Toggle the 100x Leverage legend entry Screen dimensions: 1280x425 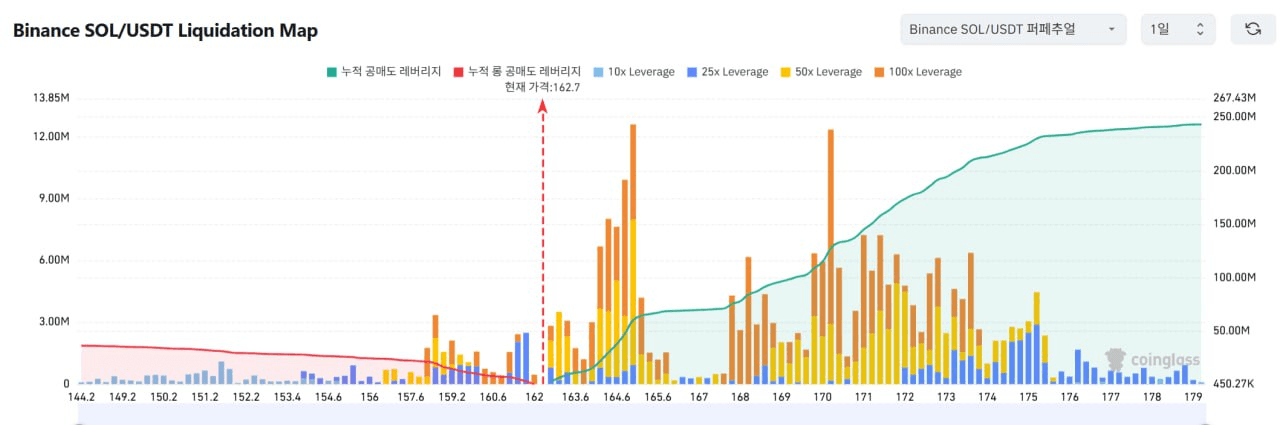click(x=918, y=72)
